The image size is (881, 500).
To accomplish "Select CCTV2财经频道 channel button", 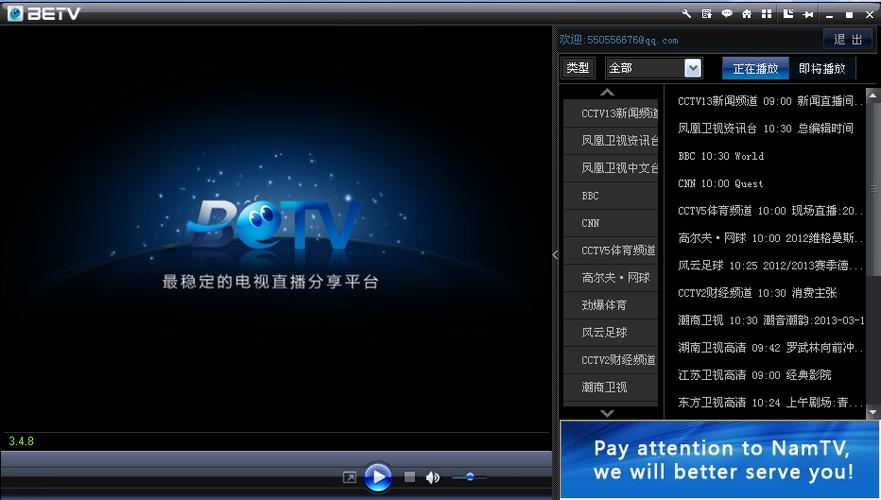I will [611, 360].
